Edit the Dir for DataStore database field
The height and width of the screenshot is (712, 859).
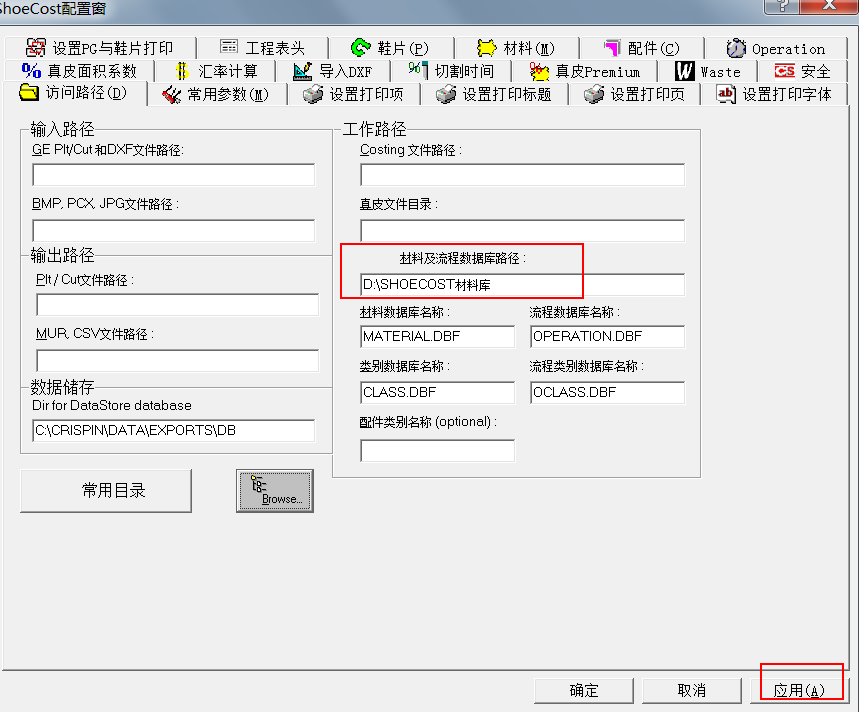click(174, 430)
